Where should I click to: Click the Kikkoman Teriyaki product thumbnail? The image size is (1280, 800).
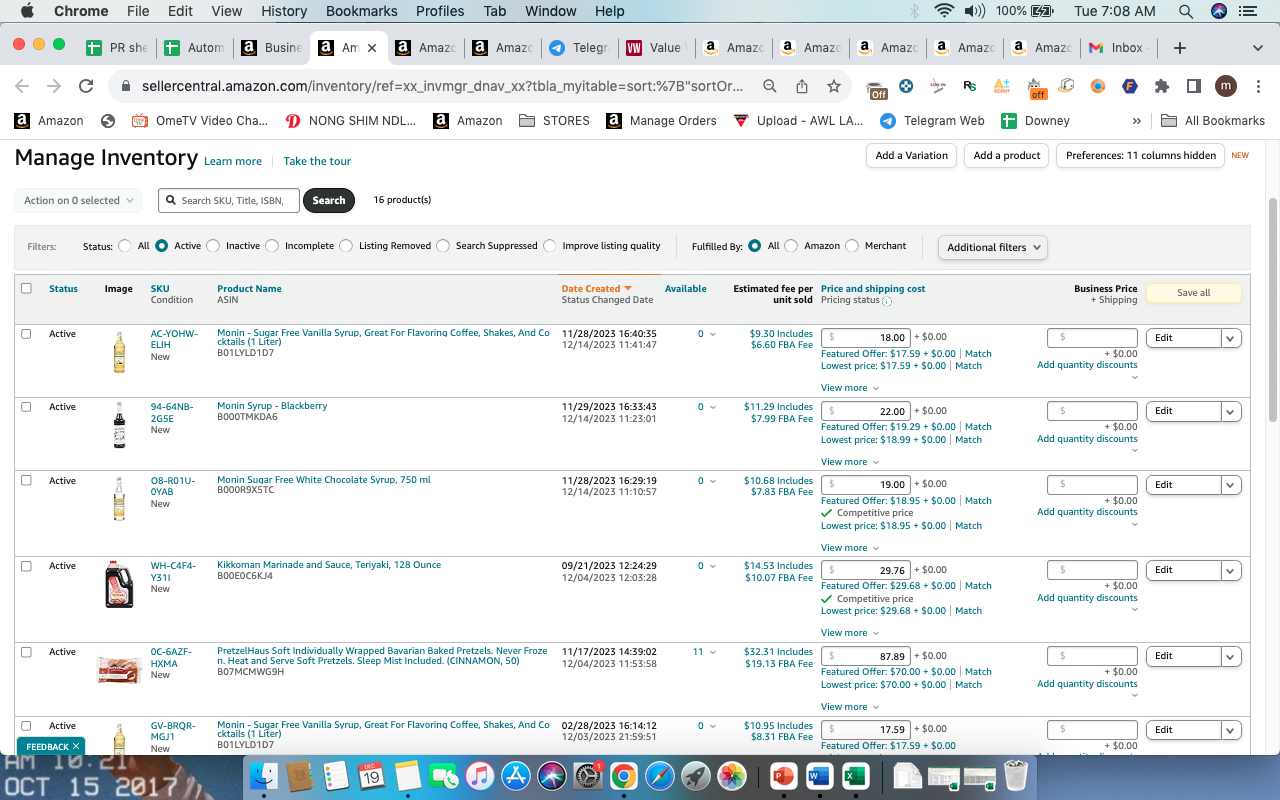[x=119, y=585]
